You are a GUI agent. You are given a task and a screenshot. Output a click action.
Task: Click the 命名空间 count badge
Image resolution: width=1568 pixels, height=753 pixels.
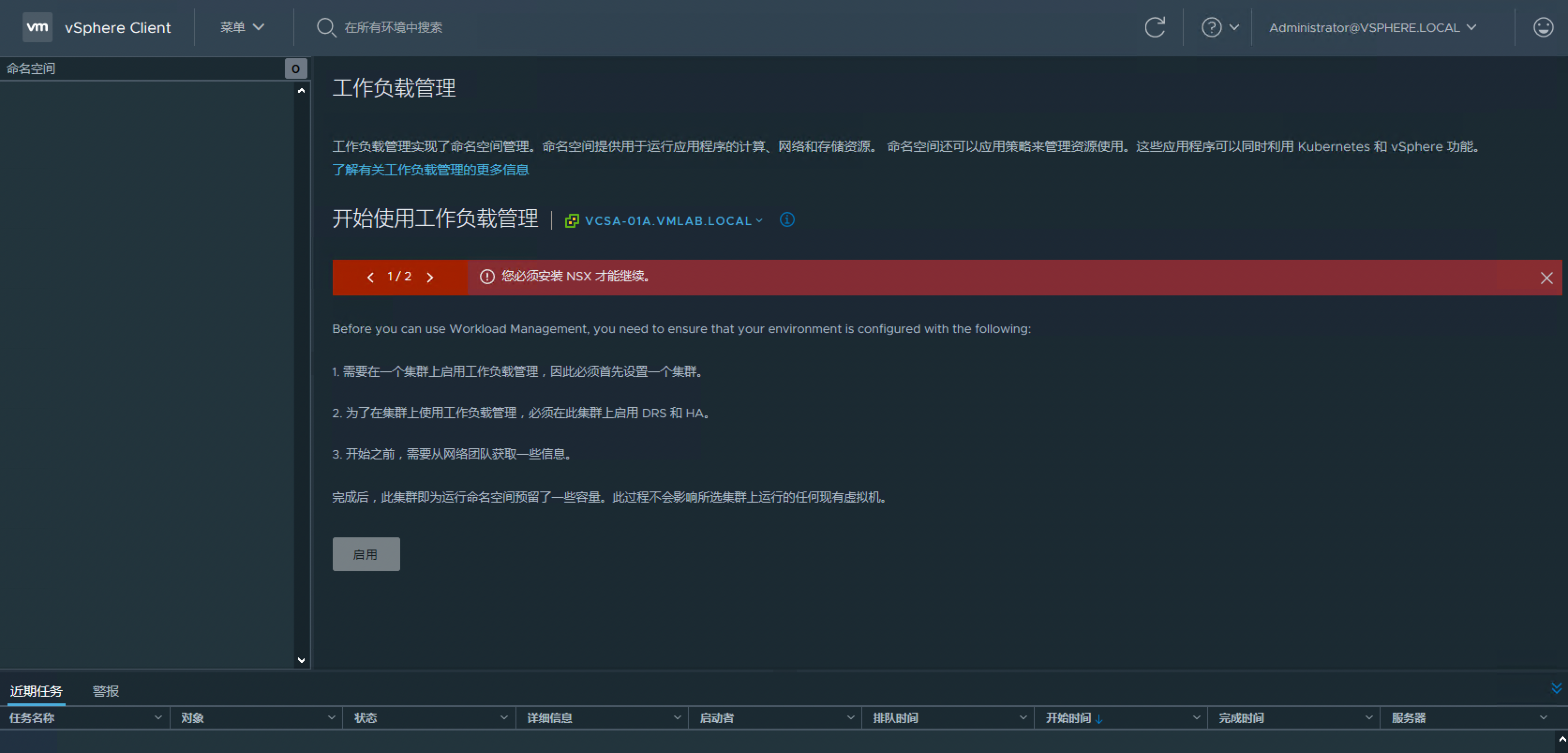click(x=295, y=68)
